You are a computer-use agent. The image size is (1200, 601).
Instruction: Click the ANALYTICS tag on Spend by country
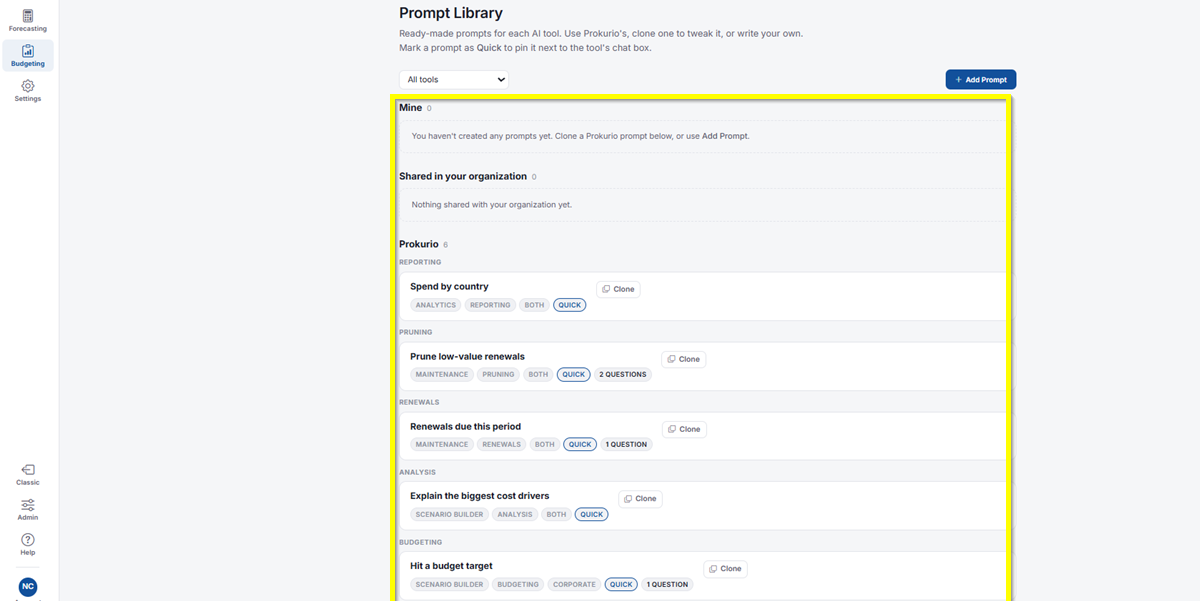pos(435,305)
